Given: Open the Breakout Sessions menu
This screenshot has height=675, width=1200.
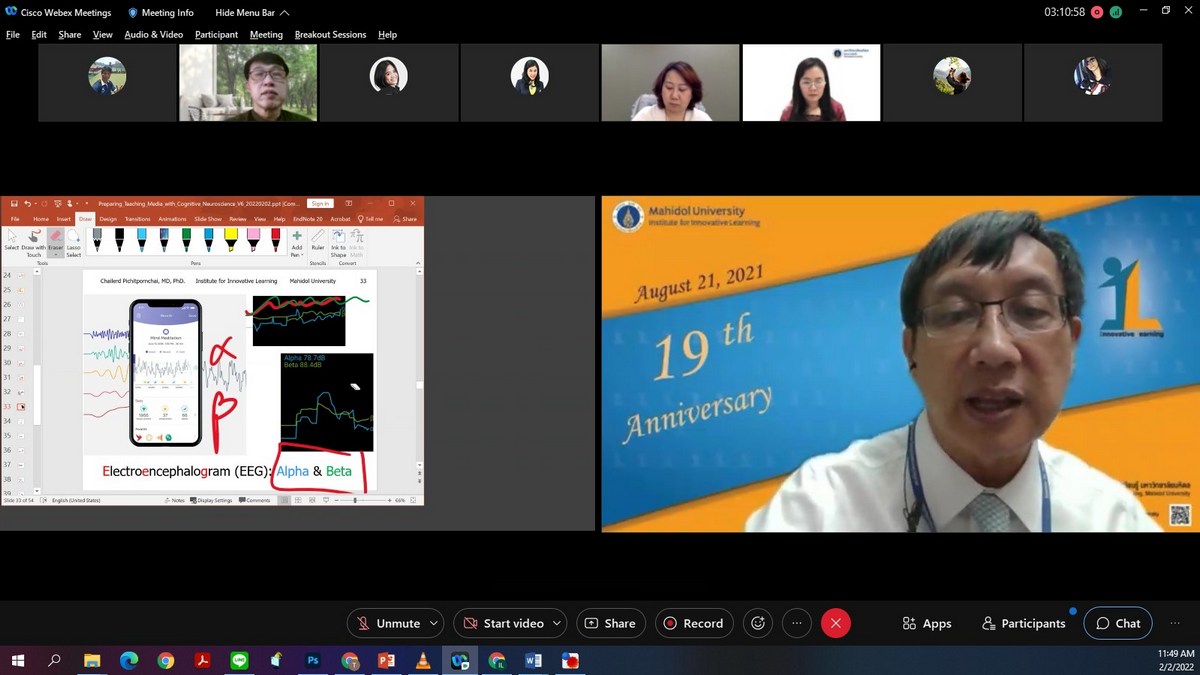Looking at the screenshot, I should (x=330, y=34).
